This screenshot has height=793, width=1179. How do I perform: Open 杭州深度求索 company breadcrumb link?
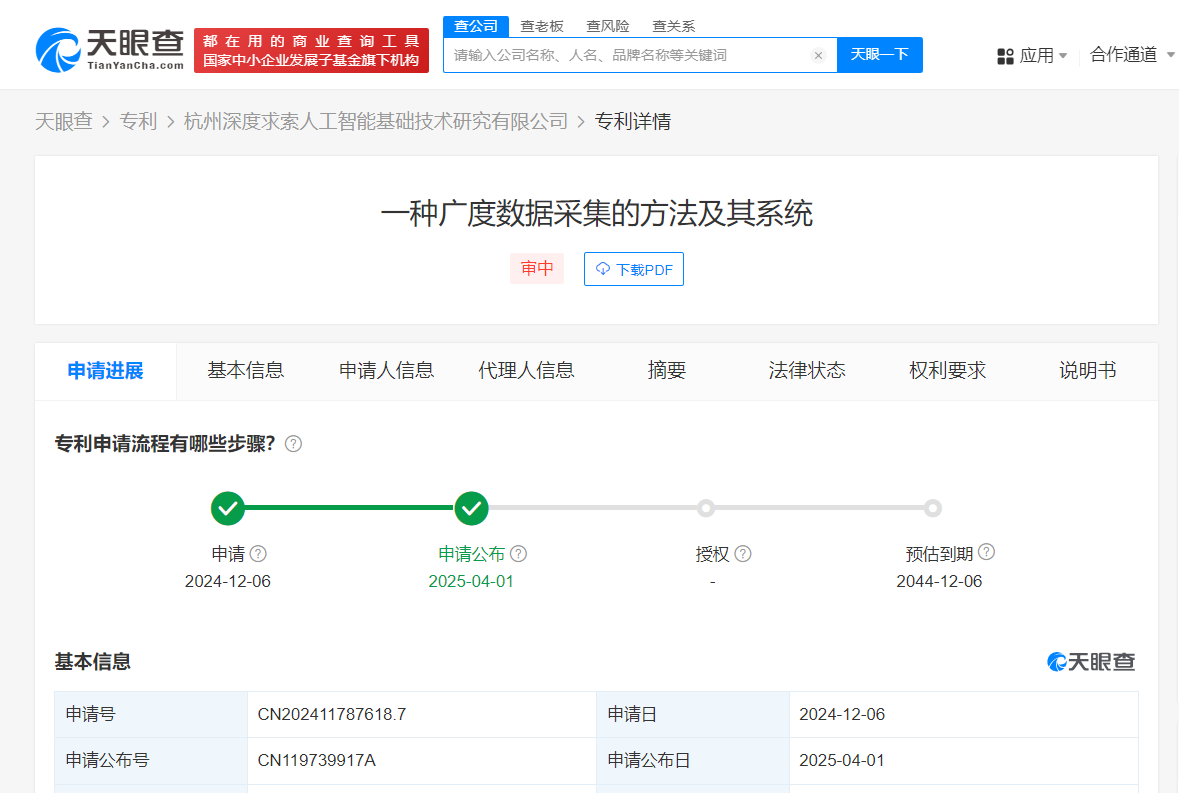pos(376,122)
